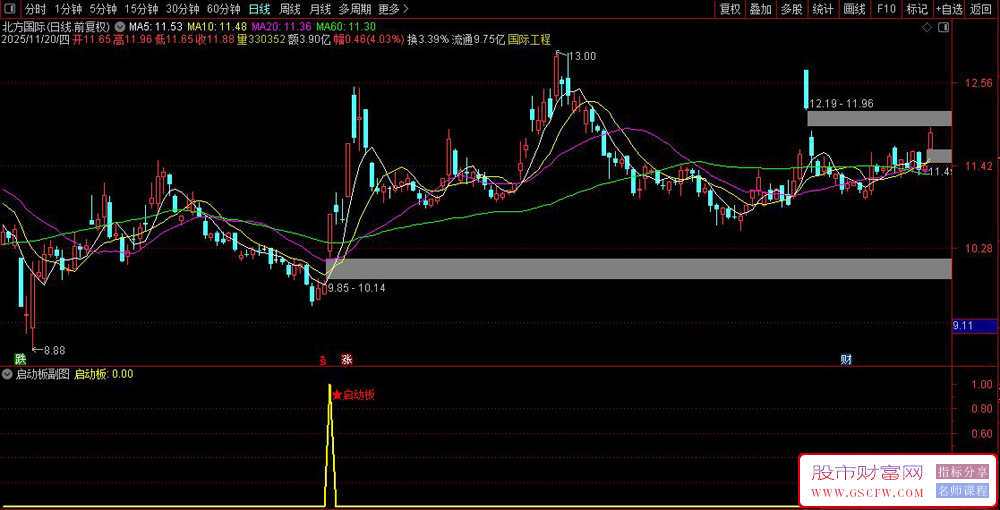The width and height of the screenshot is (1000, 510).
Task: Expand the 启动板副图 indicator menu
Action: click(7, 374)
